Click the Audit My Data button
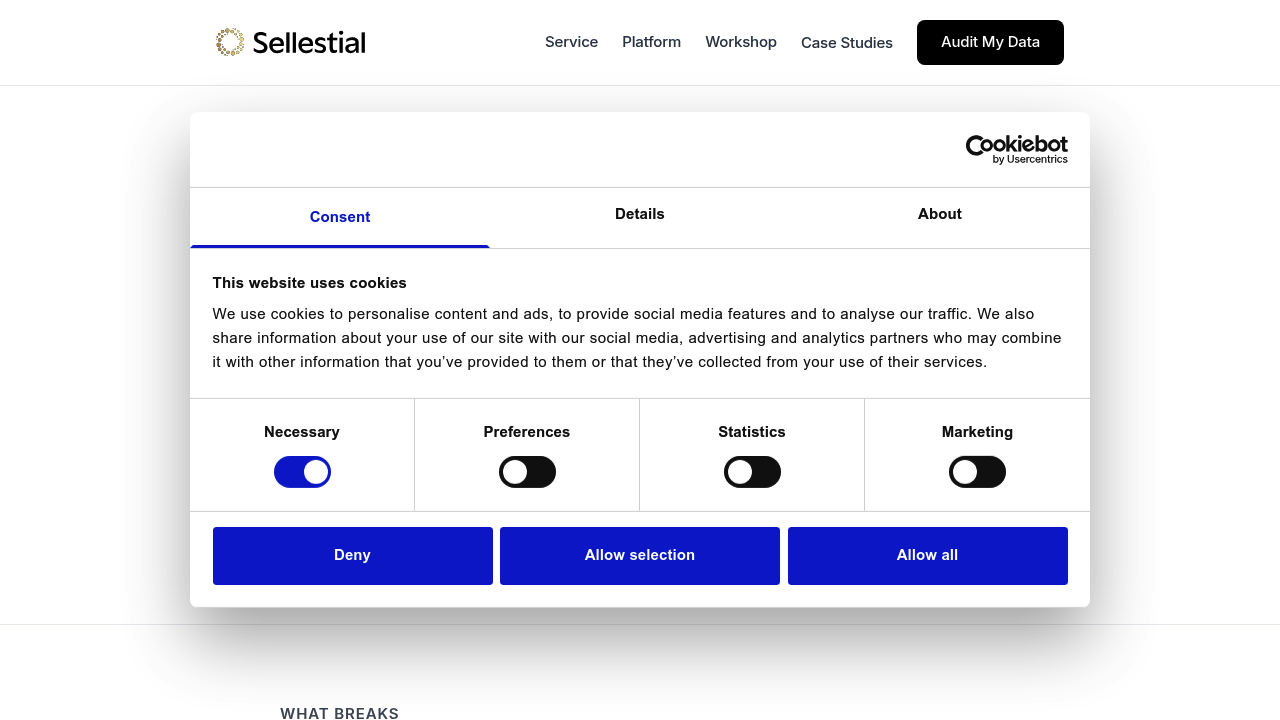Screen dimensions: 1280x720 990,42
